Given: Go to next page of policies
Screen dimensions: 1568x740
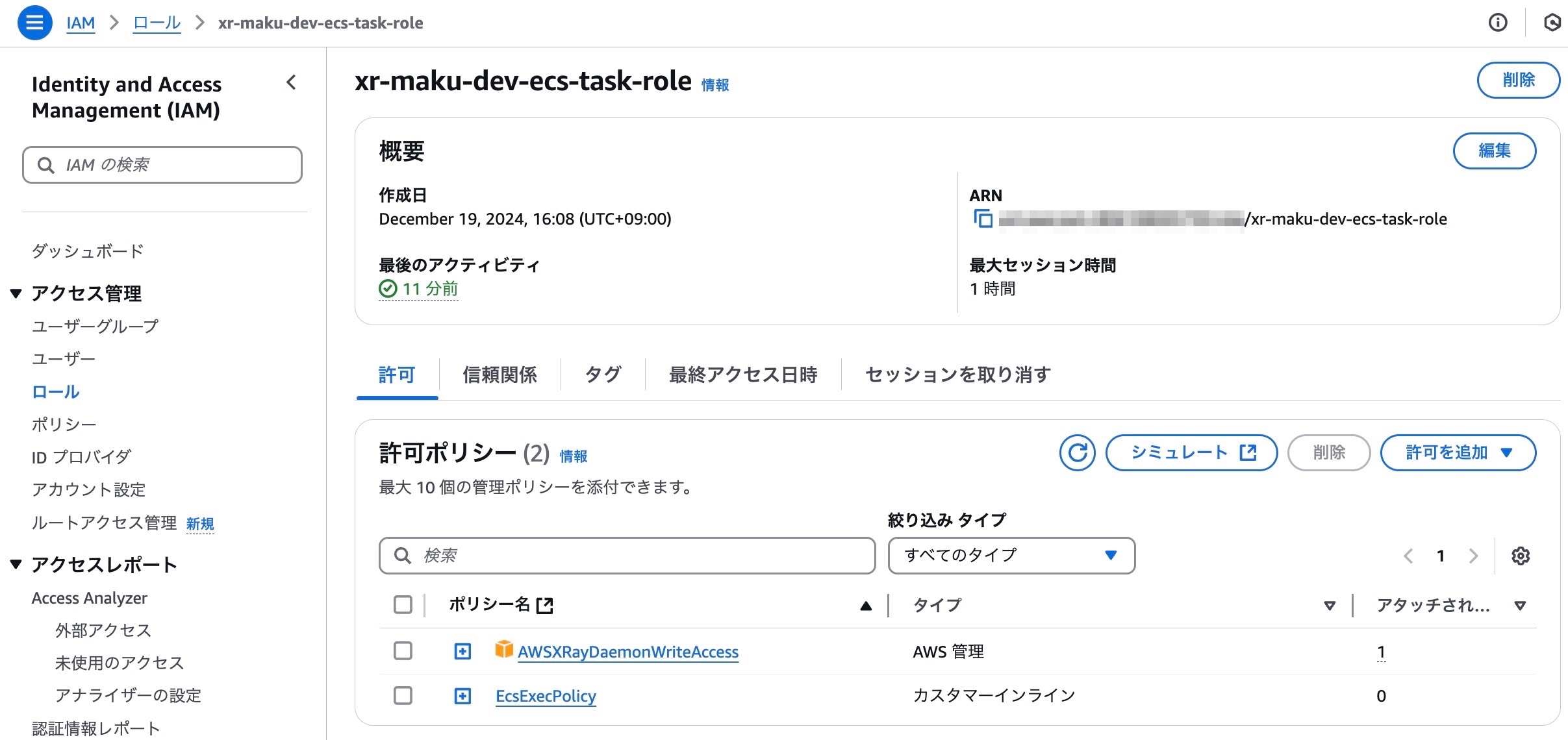Looking at the screenshot, I should [x=1473, y=556].
